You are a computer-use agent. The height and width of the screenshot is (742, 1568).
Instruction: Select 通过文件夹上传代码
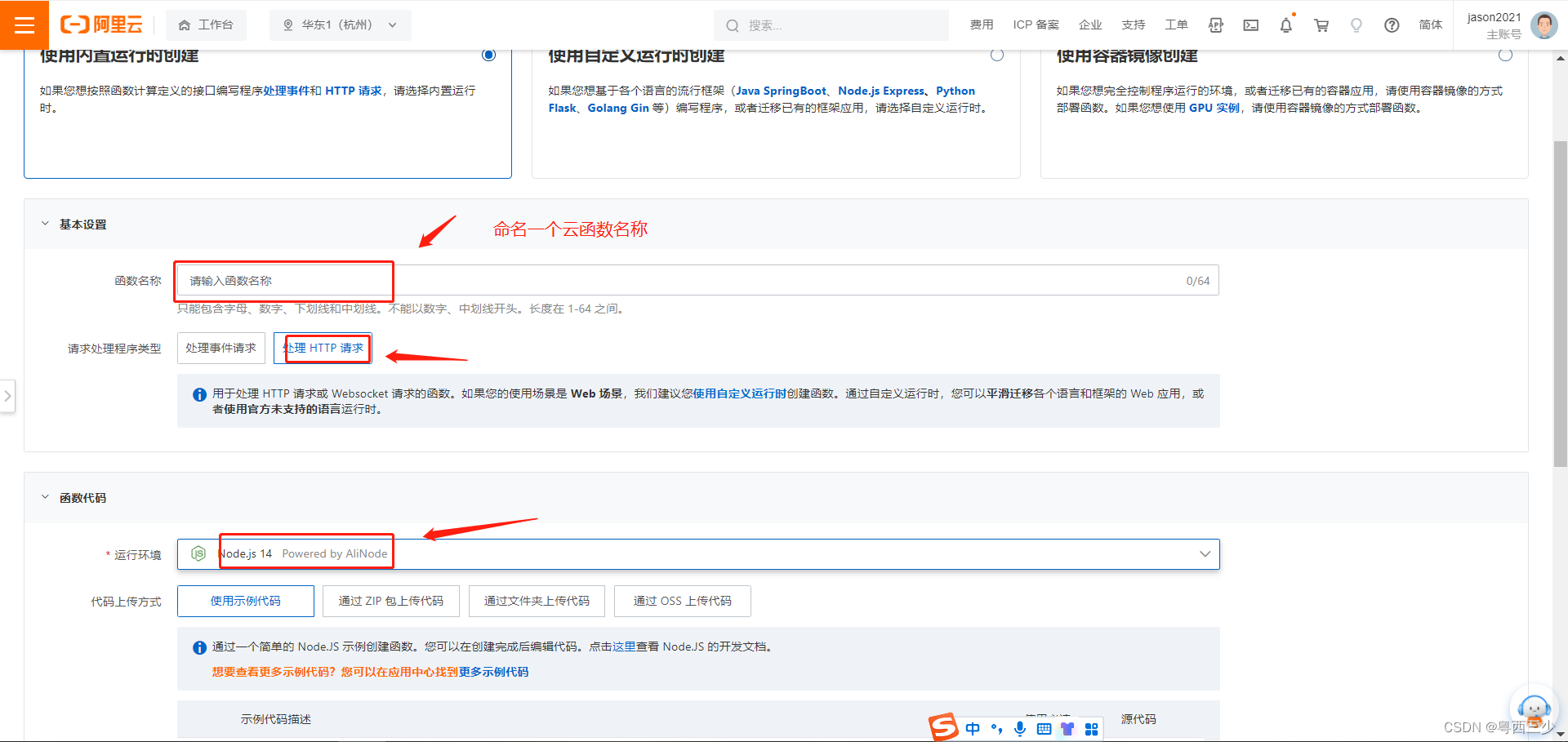click(537, 601)
